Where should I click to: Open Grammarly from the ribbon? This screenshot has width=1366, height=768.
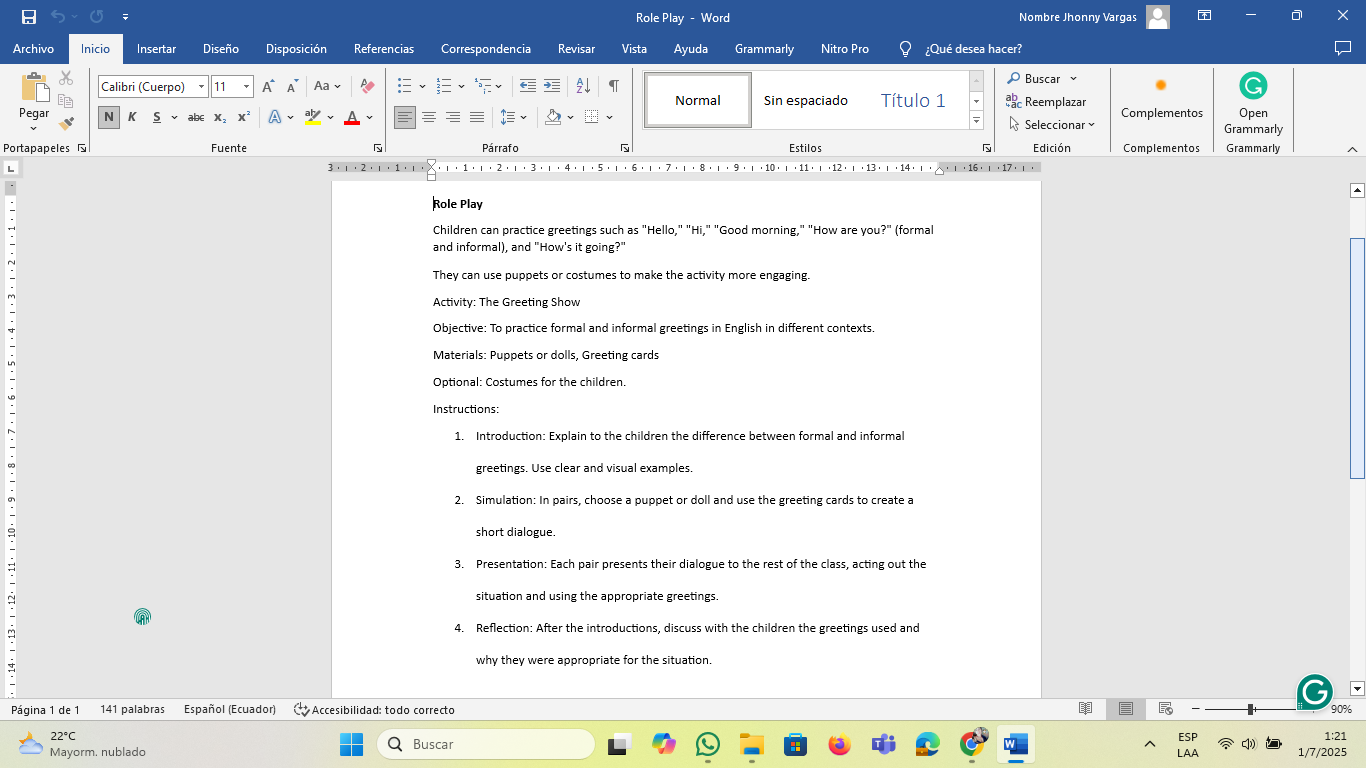click(x=1253, y=104)
